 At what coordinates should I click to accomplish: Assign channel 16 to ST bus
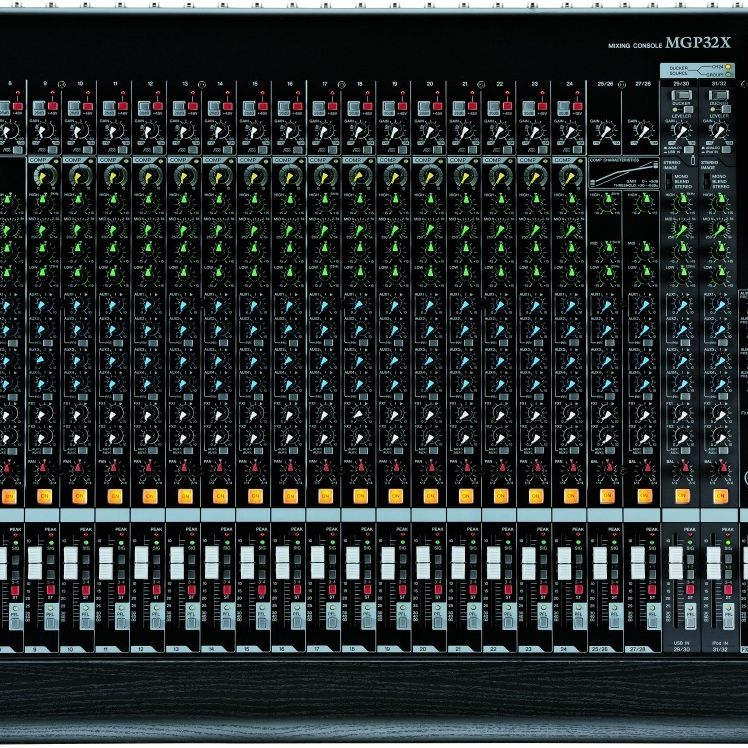[x=296, y=590]
